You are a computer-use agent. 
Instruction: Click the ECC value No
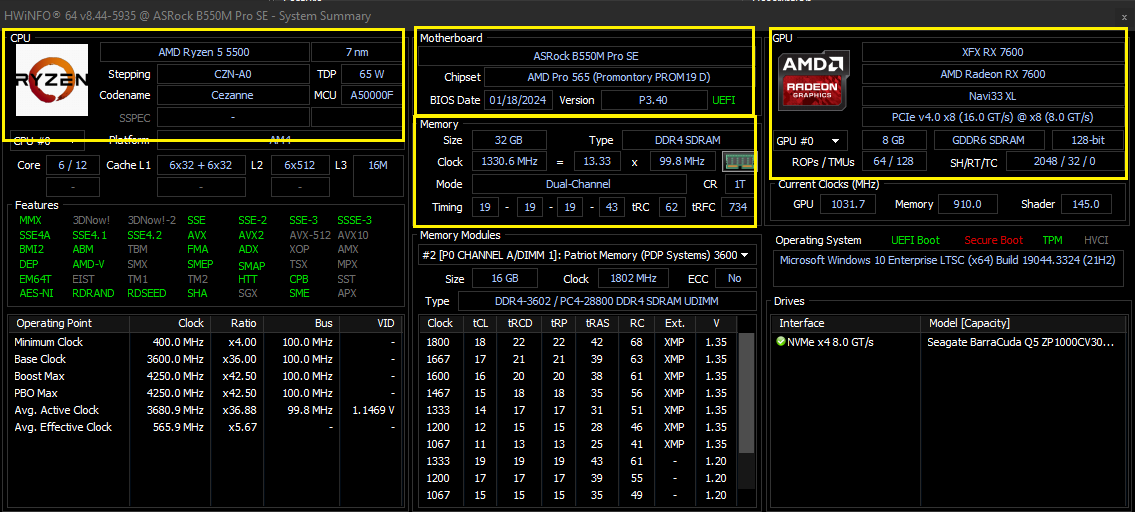pyautogui.click(x=735, y=279)
